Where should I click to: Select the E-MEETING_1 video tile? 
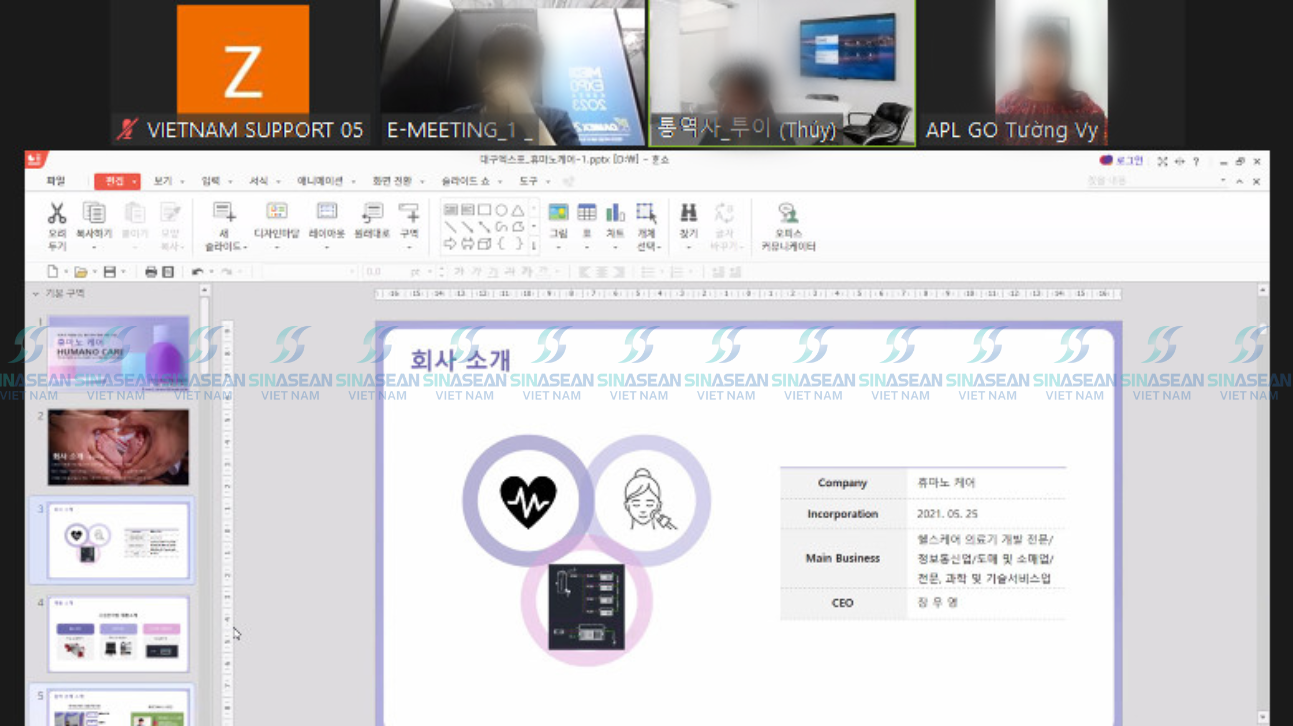click(512, 73)
